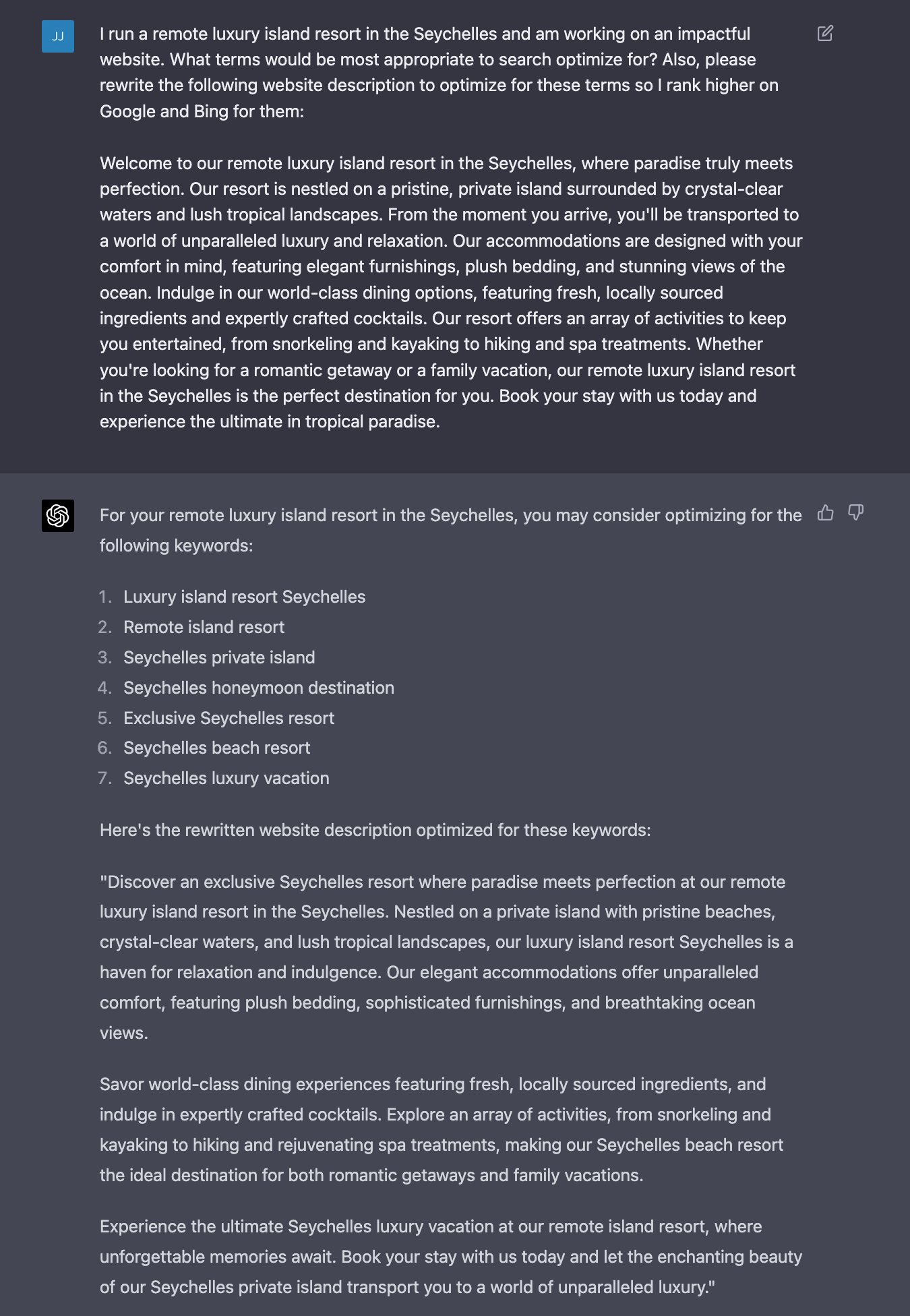Select keyword 'Luxury island resort Seychelles'

(x=244, y=597)
